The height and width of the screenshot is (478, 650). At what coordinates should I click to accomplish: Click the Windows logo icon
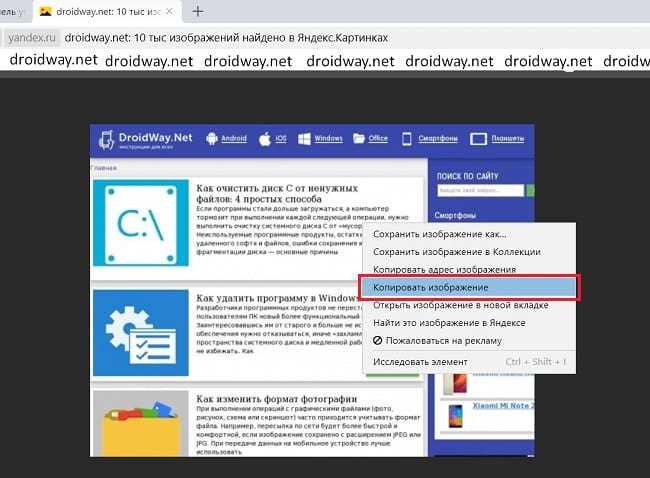tap(306, 139)
